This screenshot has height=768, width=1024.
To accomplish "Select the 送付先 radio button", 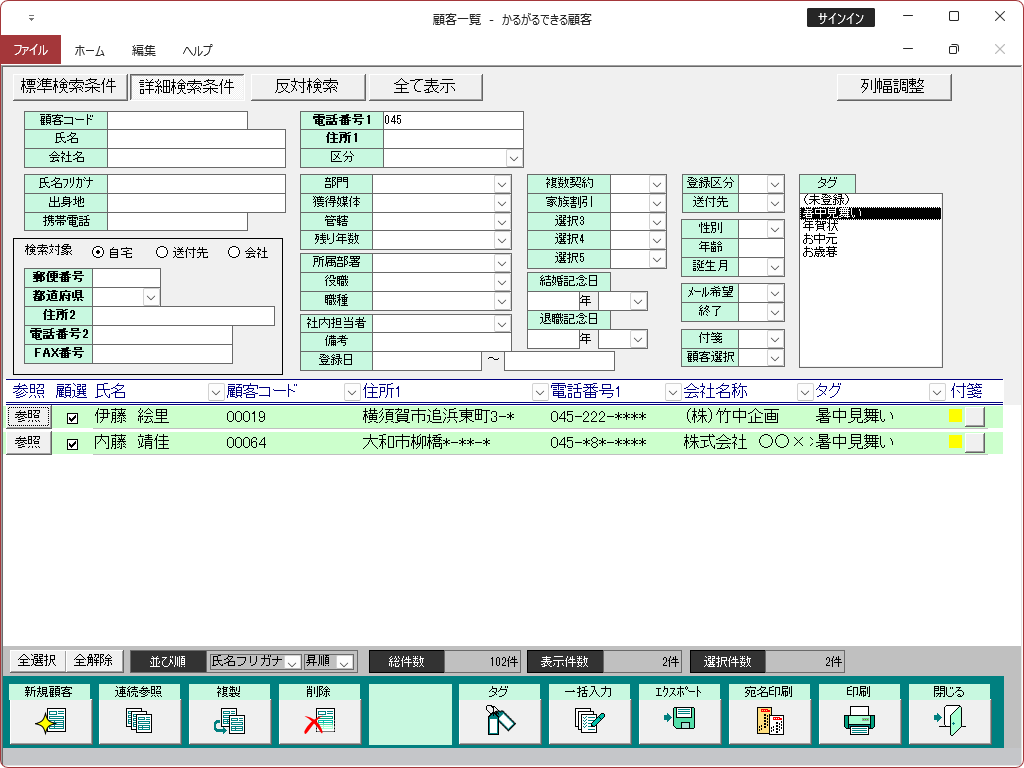I will coord(162,253).
